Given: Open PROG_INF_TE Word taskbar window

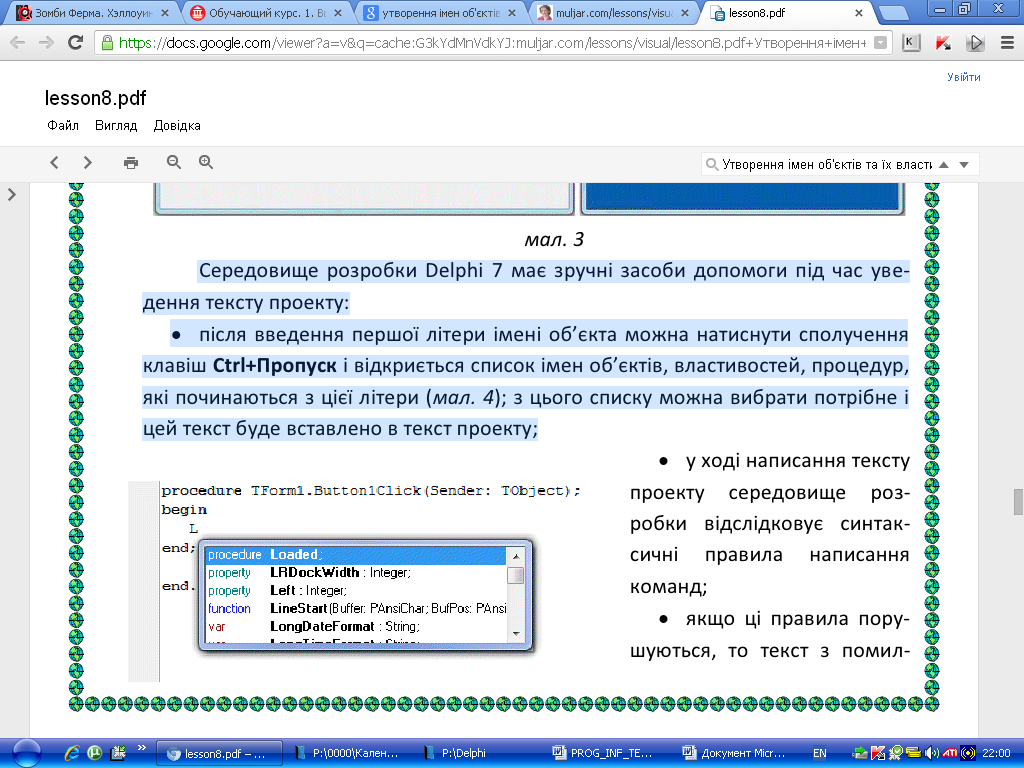Looking at the screenshot, I should pos(607,754).
